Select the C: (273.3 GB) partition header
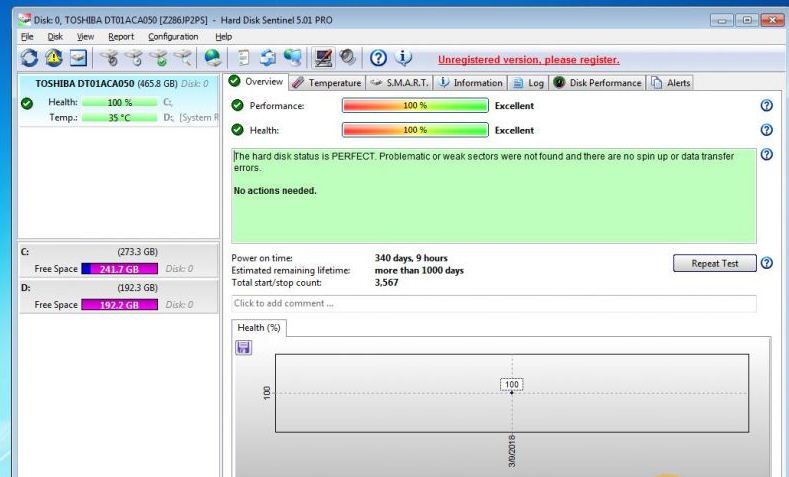 tap(119, 252)
